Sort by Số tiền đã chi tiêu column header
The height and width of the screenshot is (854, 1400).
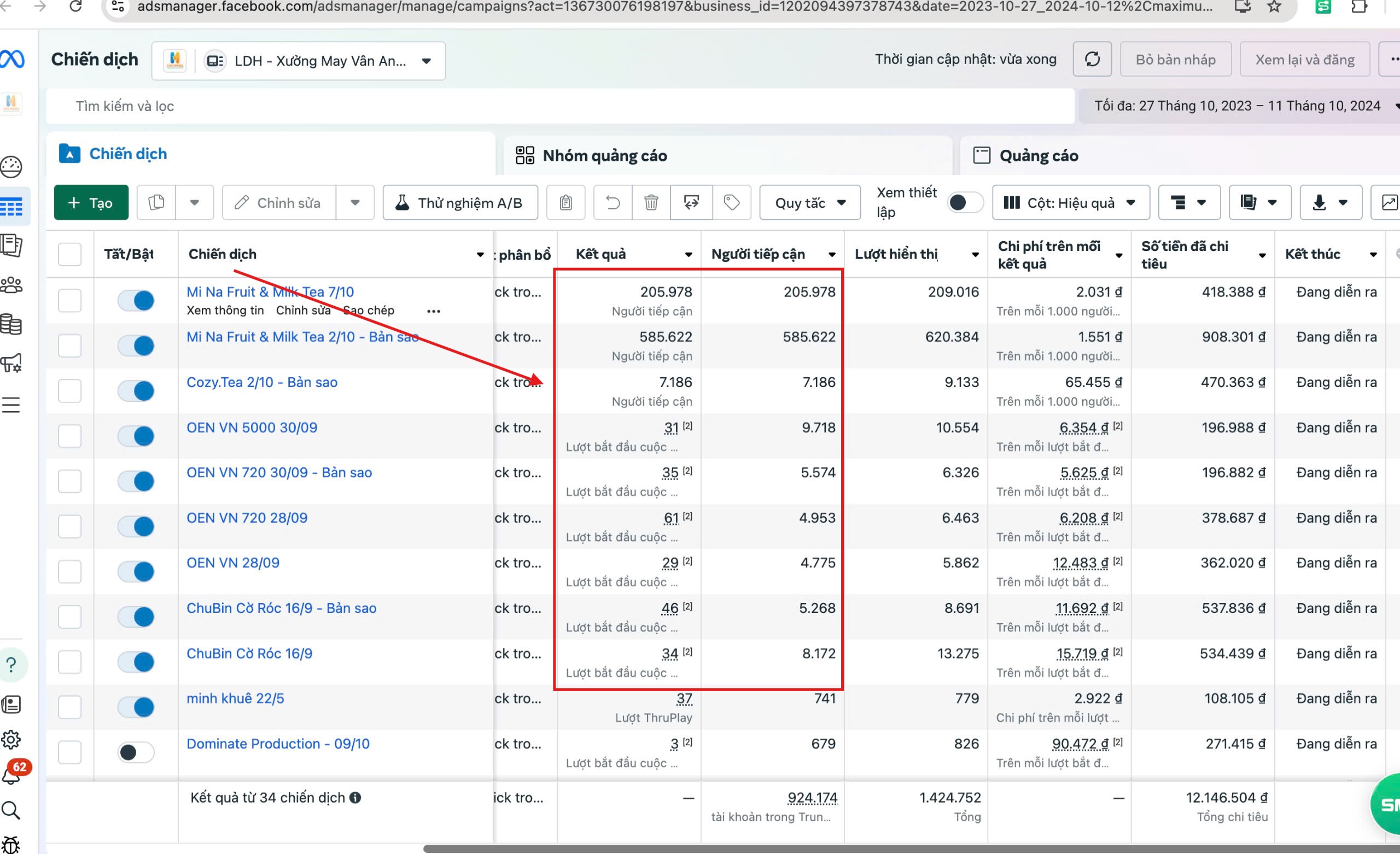[1185, 255]
